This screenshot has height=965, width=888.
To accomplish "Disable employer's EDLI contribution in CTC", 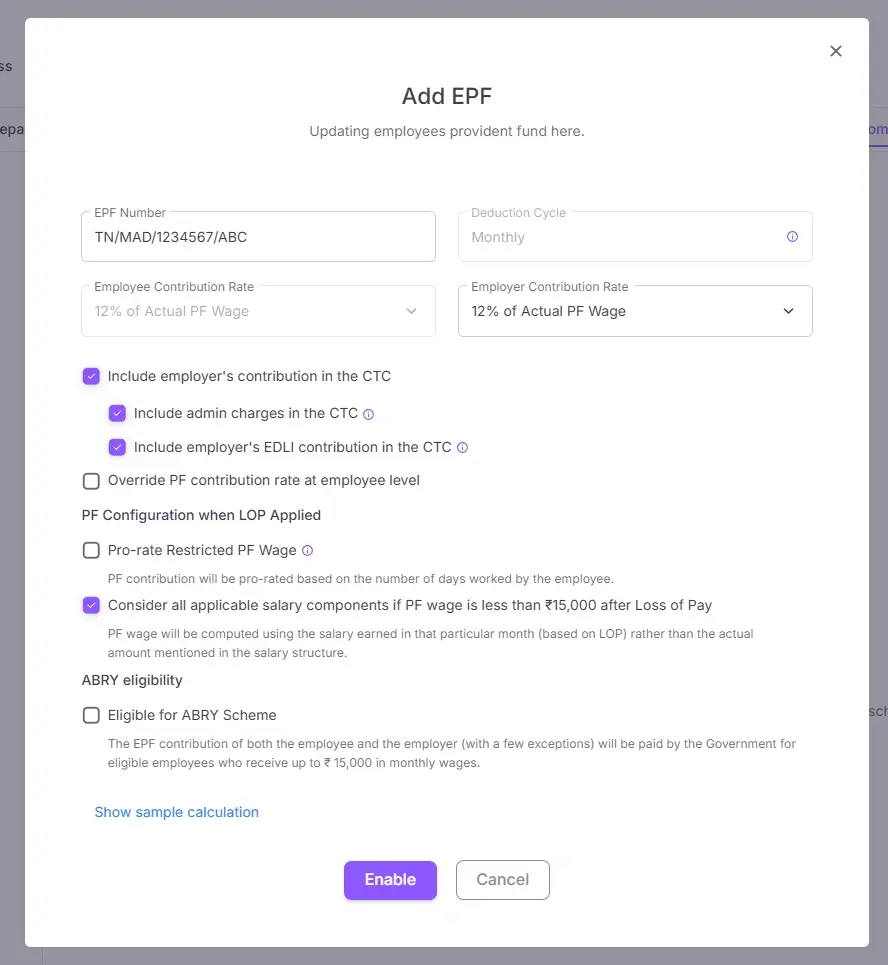I will [x=117, y=447].
